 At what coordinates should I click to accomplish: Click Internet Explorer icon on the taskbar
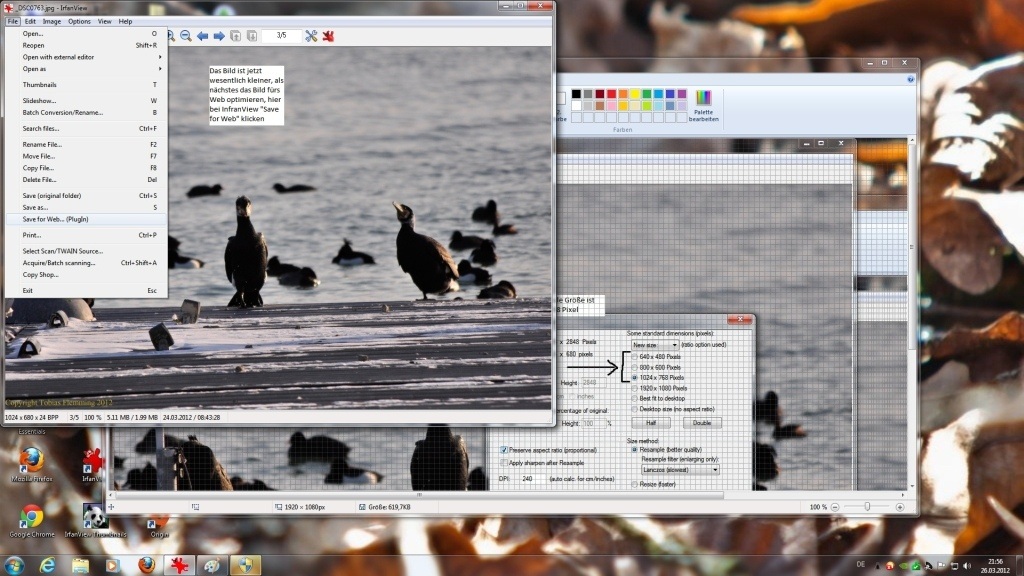coord(47,565)
